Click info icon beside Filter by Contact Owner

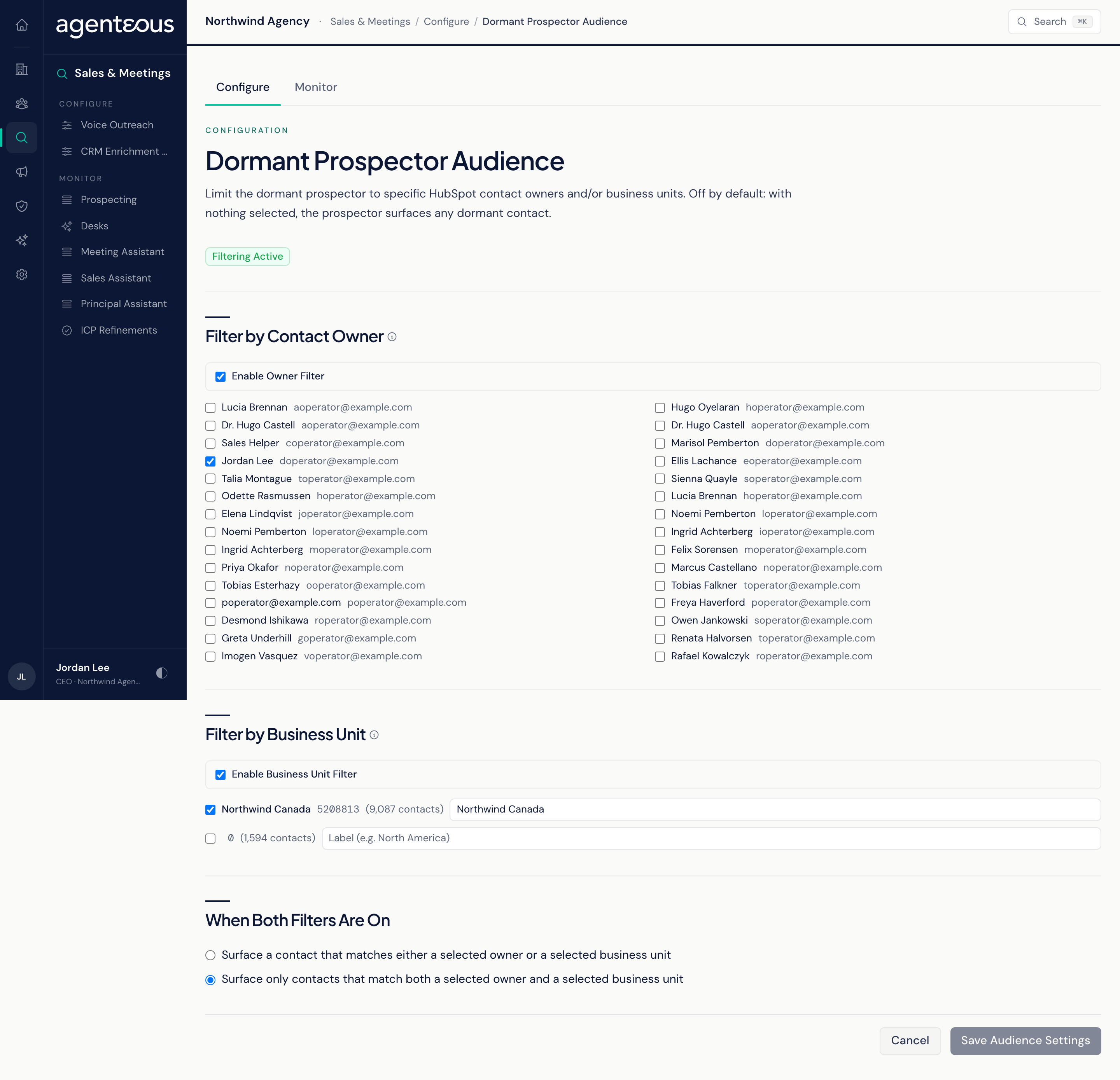(392, 337)
